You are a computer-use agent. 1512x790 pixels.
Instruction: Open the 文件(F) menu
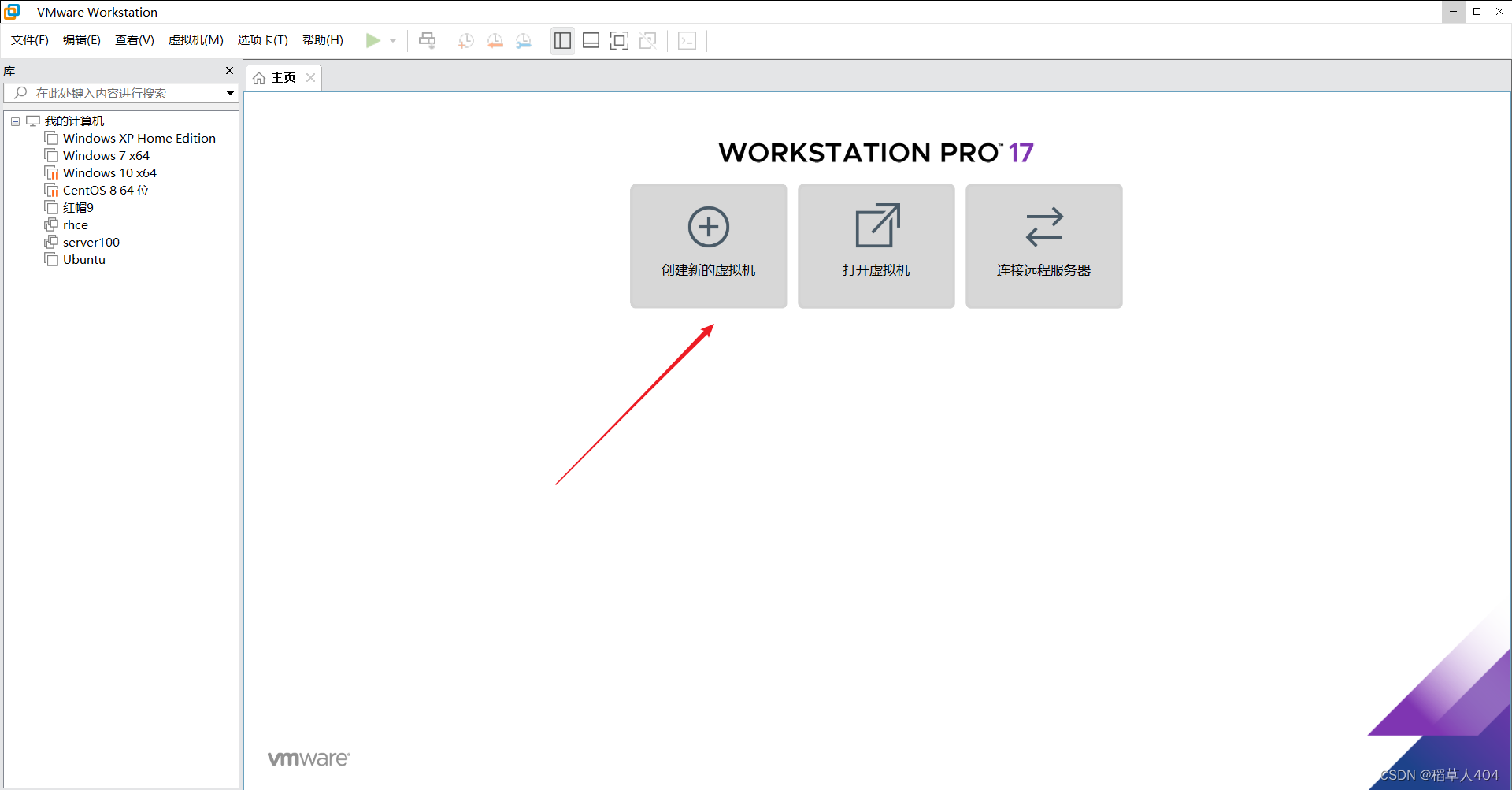pyautogui.click(x=30, y=40)
